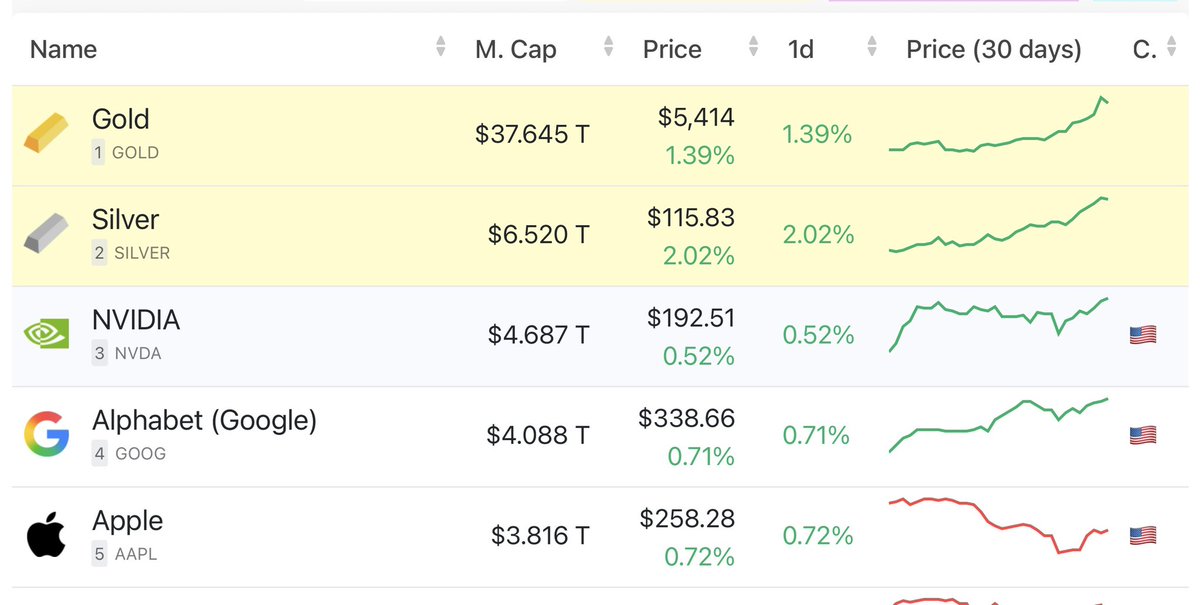Screen dimensions: 1200x605
Task: Click the US flag in NVIDIA row
Action: (x=1143, y=335)
